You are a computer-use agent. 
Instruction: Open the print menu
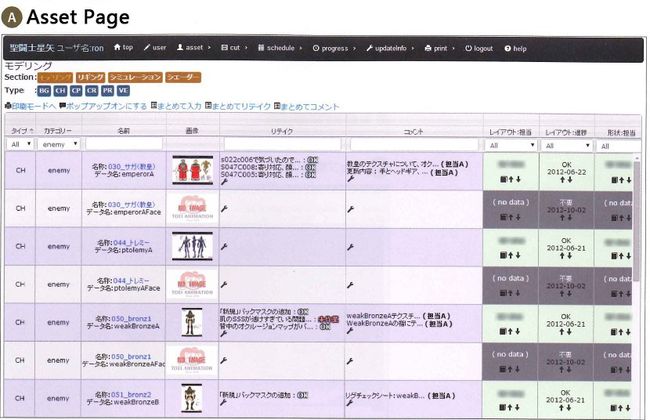[x=439, y=49]
